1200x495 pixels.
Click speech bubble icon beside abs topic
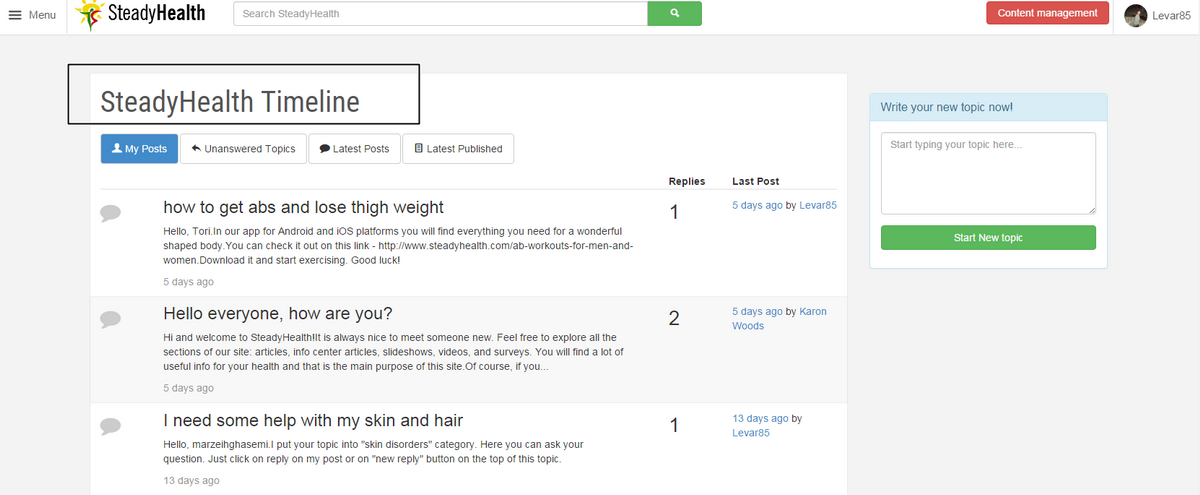[111, 213]
